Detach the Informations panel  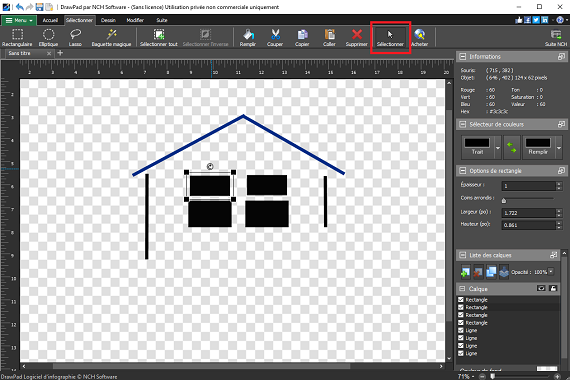pos(561,56)
